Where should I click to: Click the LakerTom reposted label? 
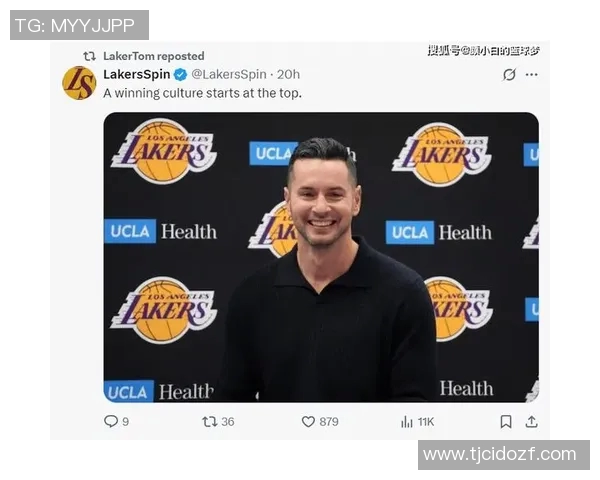(x=153, y=56)
